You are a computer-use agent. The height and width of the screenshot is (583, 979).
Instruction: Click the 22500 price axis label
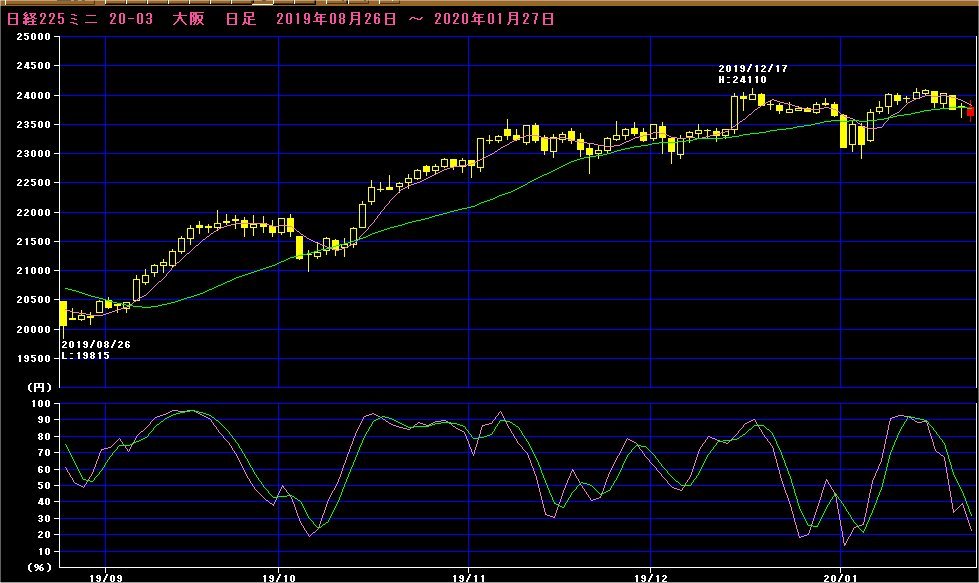pyautogui.click(x=33, y=183)
